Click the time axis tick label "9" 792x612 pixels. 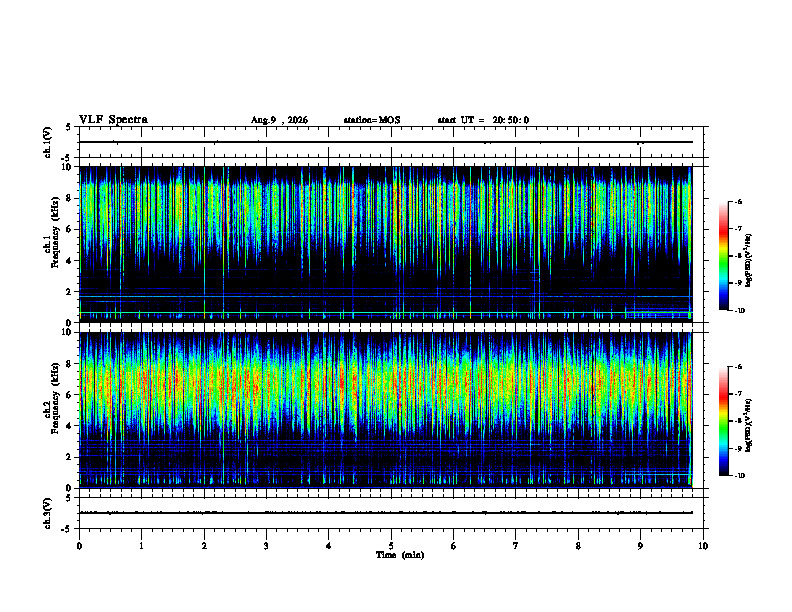point(640,546)
